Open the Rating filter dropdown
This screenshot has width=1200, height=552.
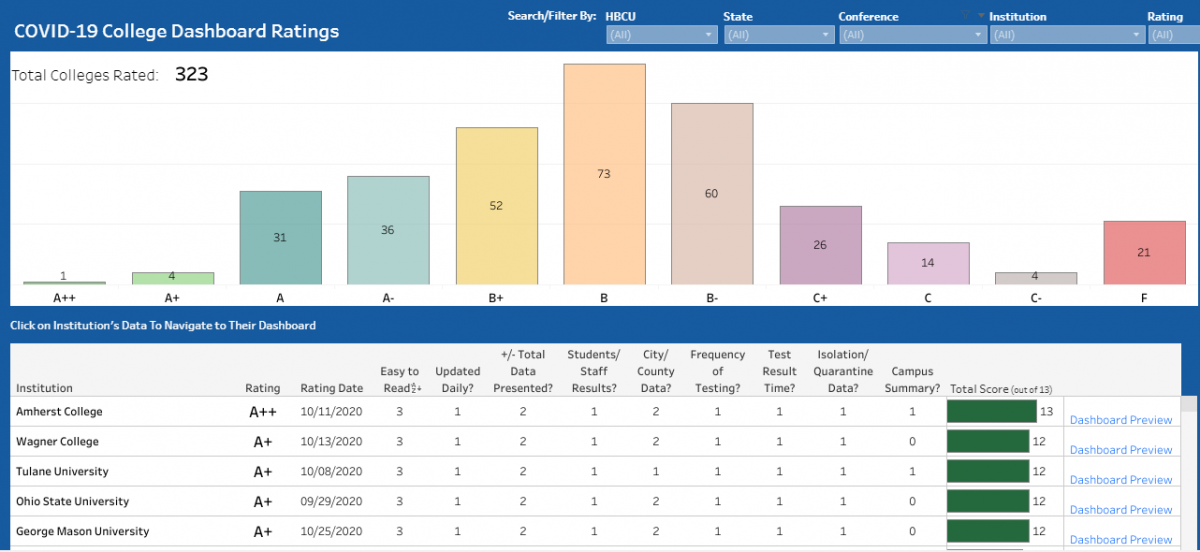[1174, 34]
